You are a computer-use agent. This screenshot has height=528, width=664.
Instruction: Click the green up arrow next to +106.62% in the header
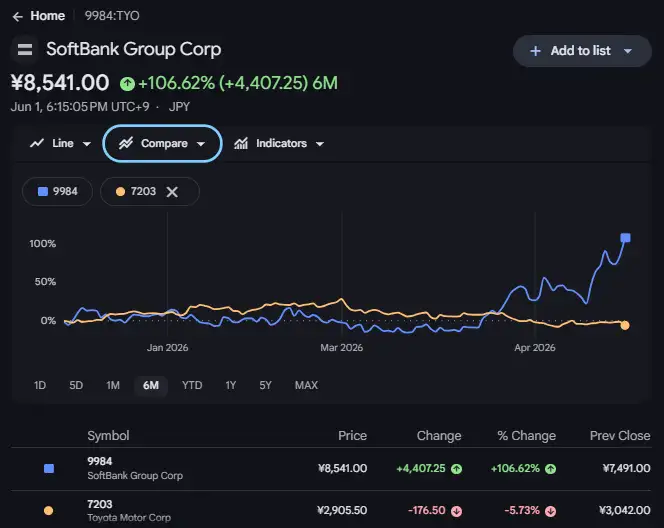127,83
